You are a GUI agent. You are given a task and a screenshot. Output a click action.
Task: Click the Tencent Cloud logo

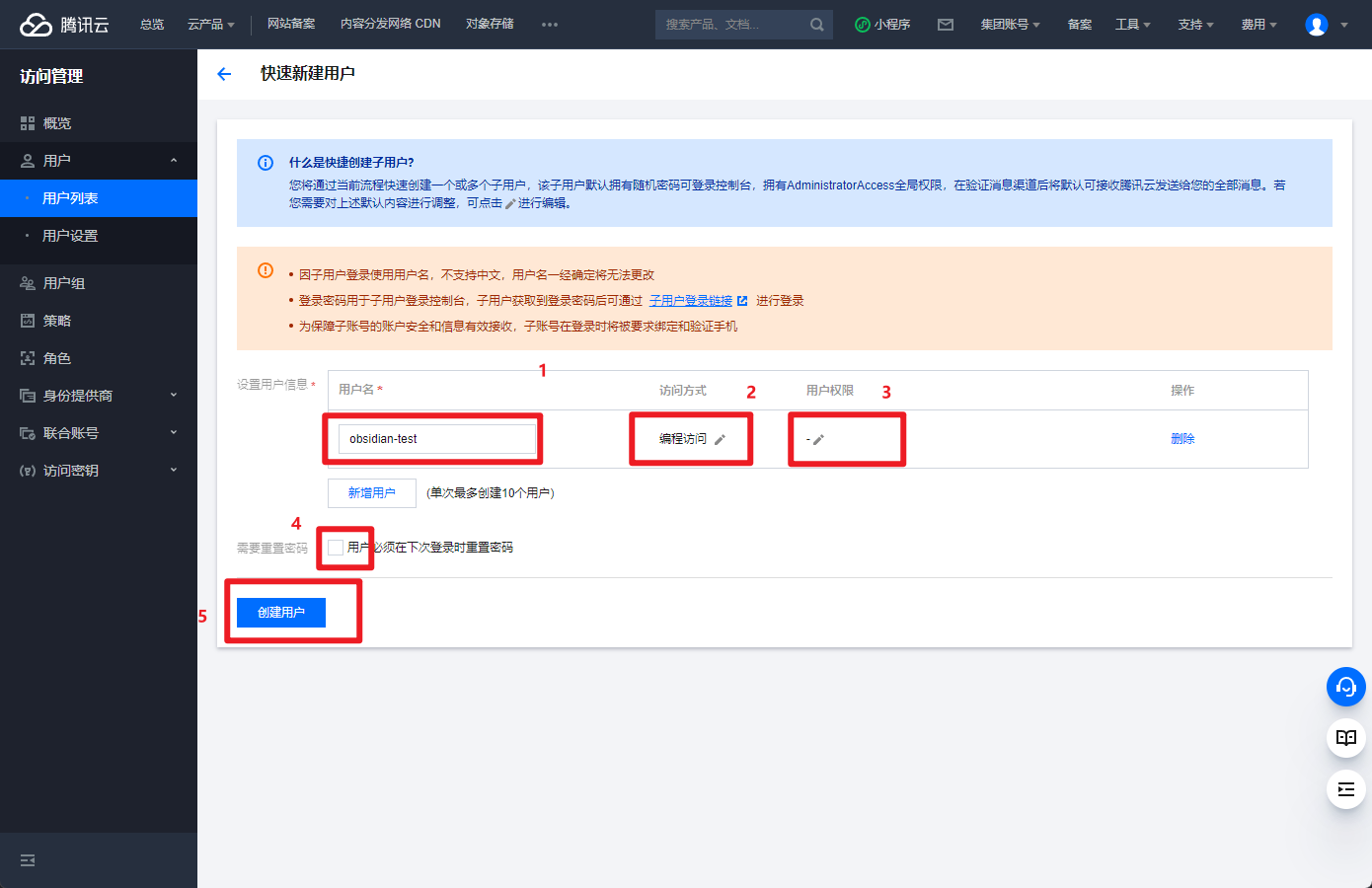(64, 25)
